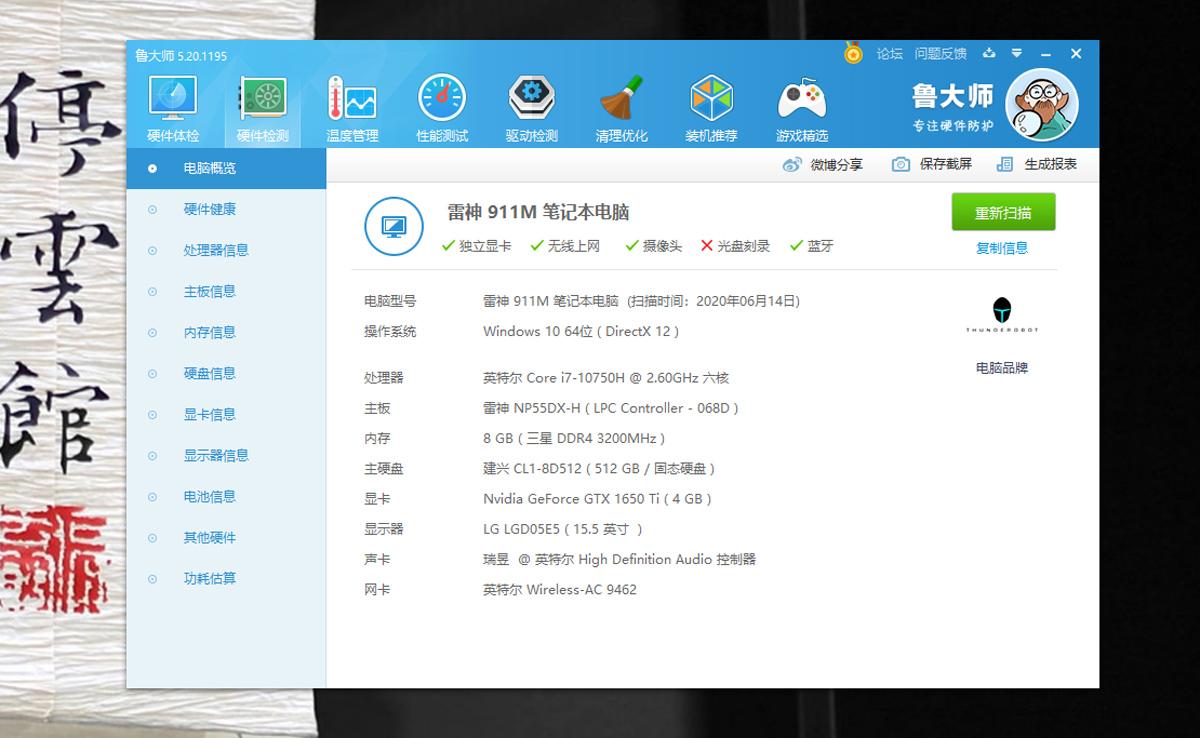This screenshot has height=738, width=1200.
Task: Open the 驱动检测 driver detection
Action: coord(531,110)
